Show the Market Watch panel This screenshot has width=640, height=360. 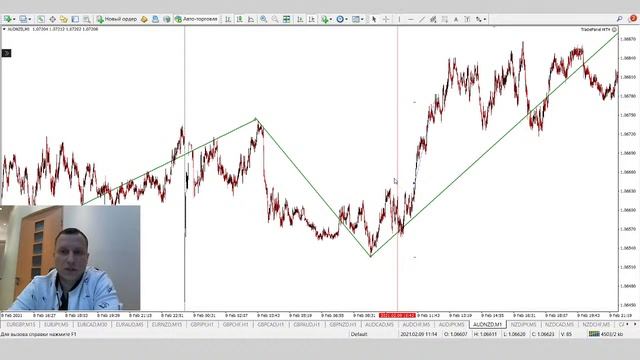[41, 19]
